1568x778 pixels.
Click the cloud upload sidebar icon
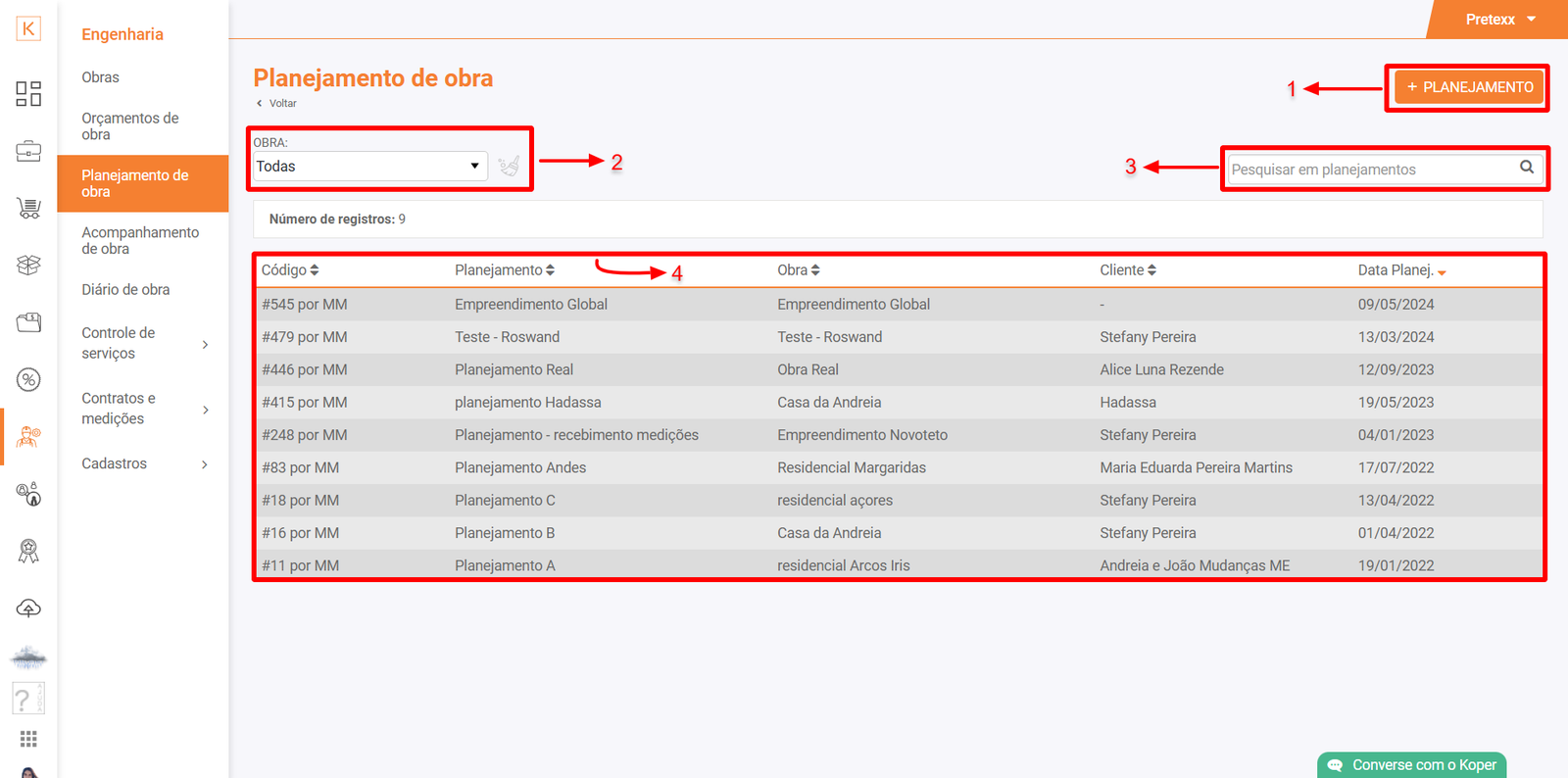click(28, 608)
